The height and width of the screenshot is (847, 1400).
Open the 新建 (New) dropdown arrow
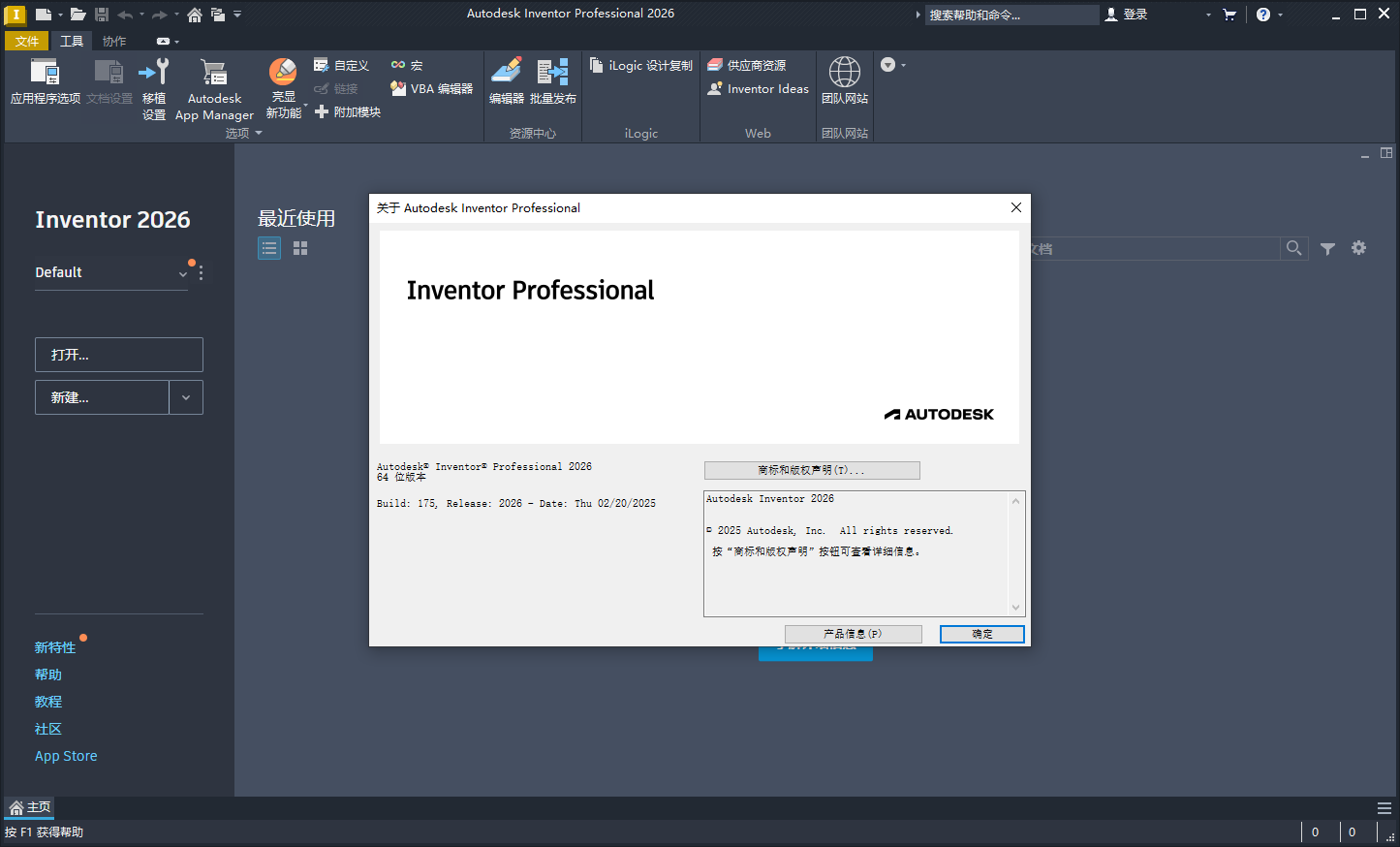point(185,397)
